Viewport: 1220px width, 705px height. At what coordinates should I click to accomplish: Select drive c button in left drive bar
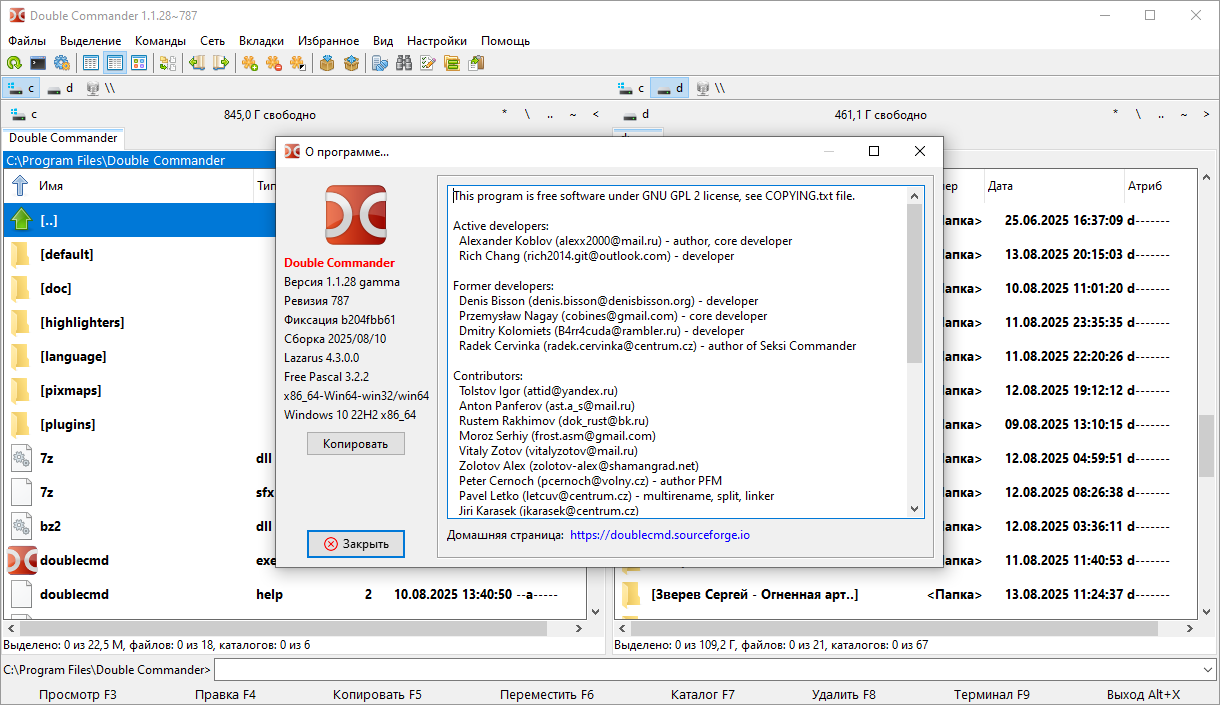(x=21, y=88)
